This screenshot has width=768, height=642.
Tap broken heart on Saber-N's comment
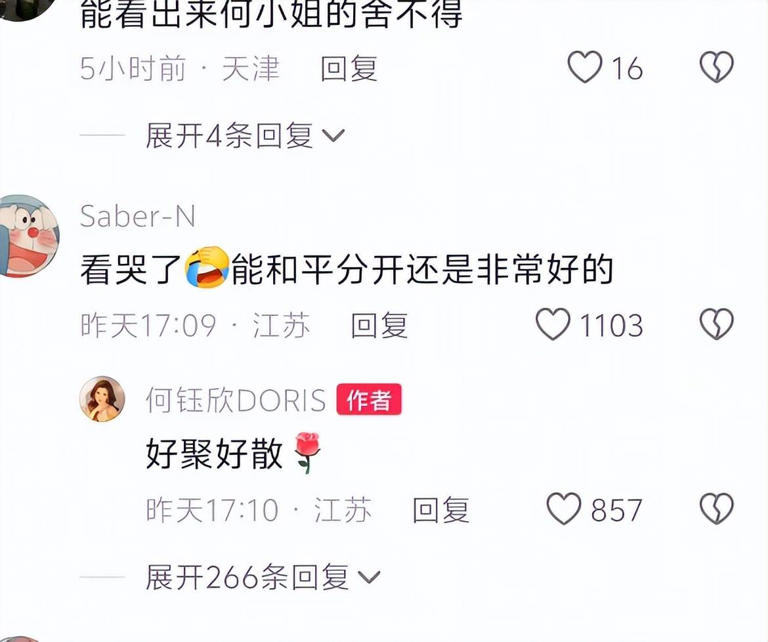click(x=716, y=324)
